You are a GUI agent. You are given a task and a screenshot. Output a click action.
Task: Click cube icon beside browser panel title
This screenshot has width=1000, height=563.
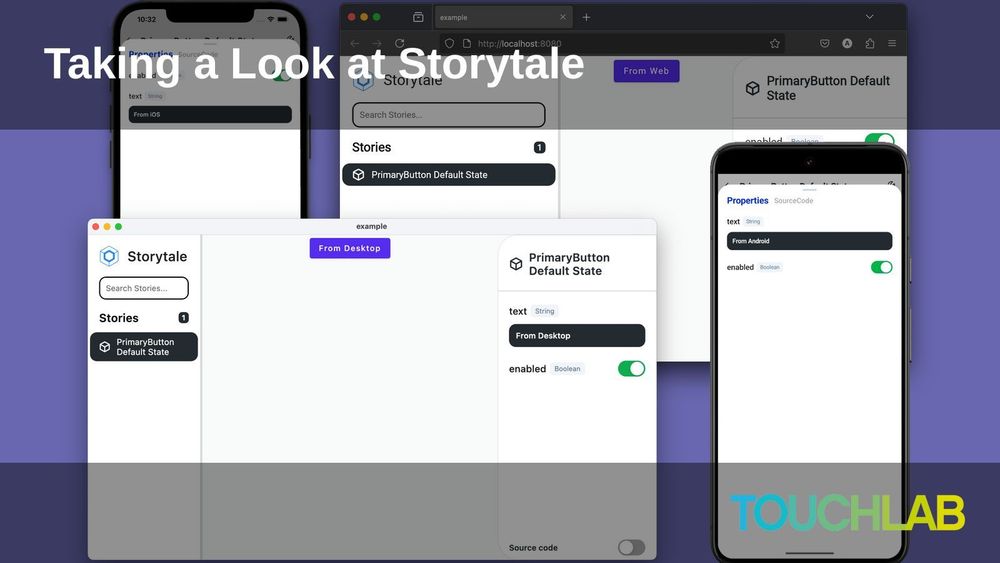pos(753,88)
